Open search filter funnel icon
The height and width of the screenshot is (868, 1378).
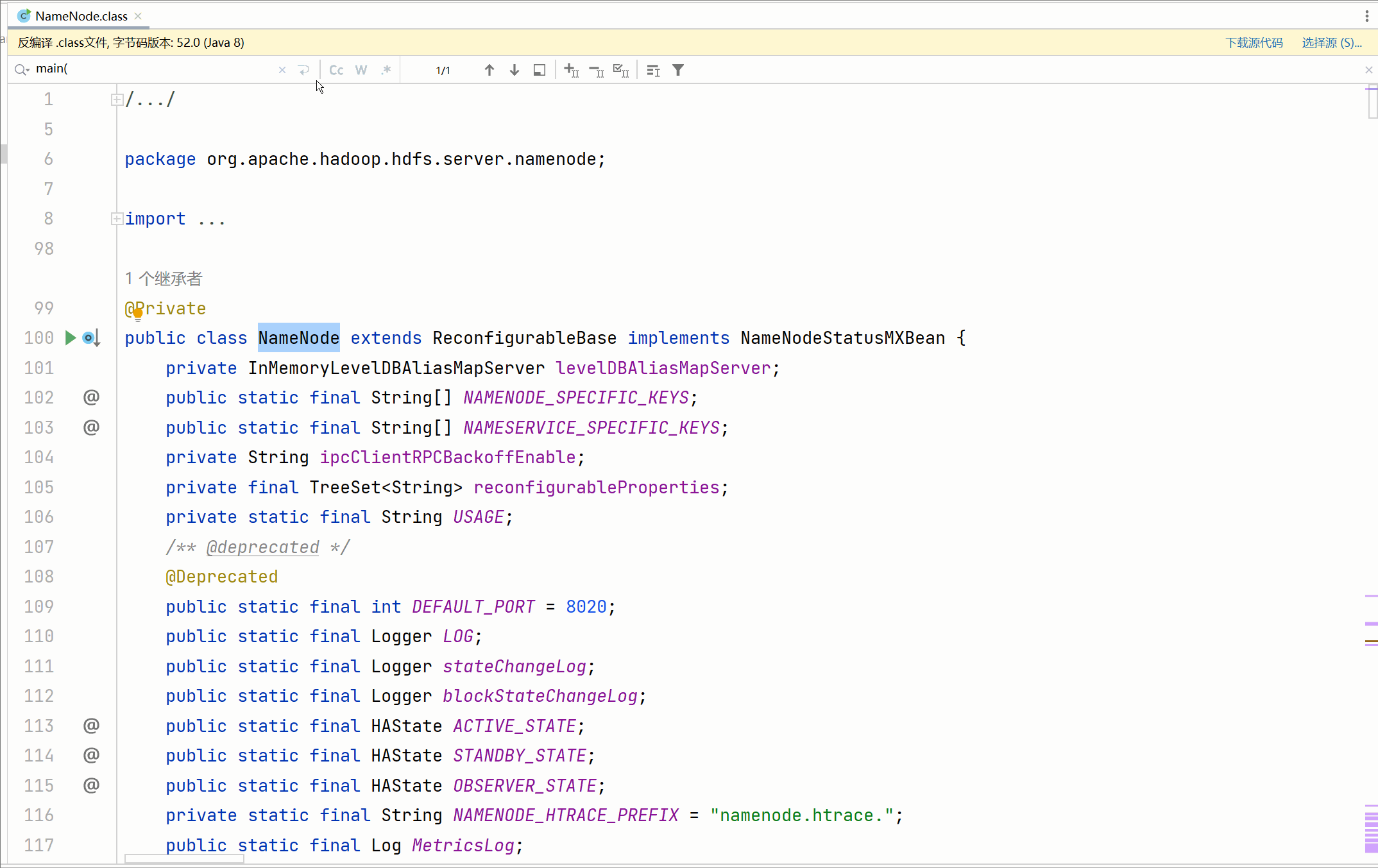(678, 70)
